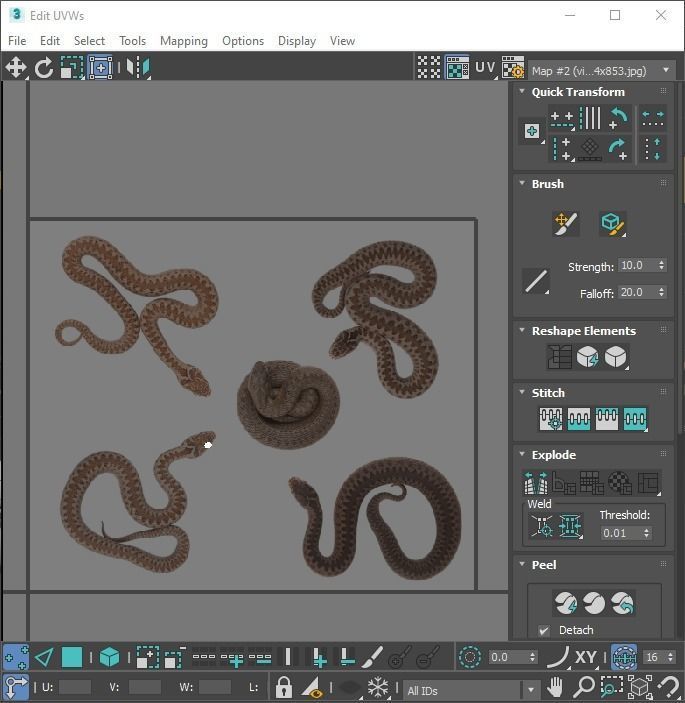685x703 pixels.
Task: Select the Move selected subobjects tool
Action: 16,68
